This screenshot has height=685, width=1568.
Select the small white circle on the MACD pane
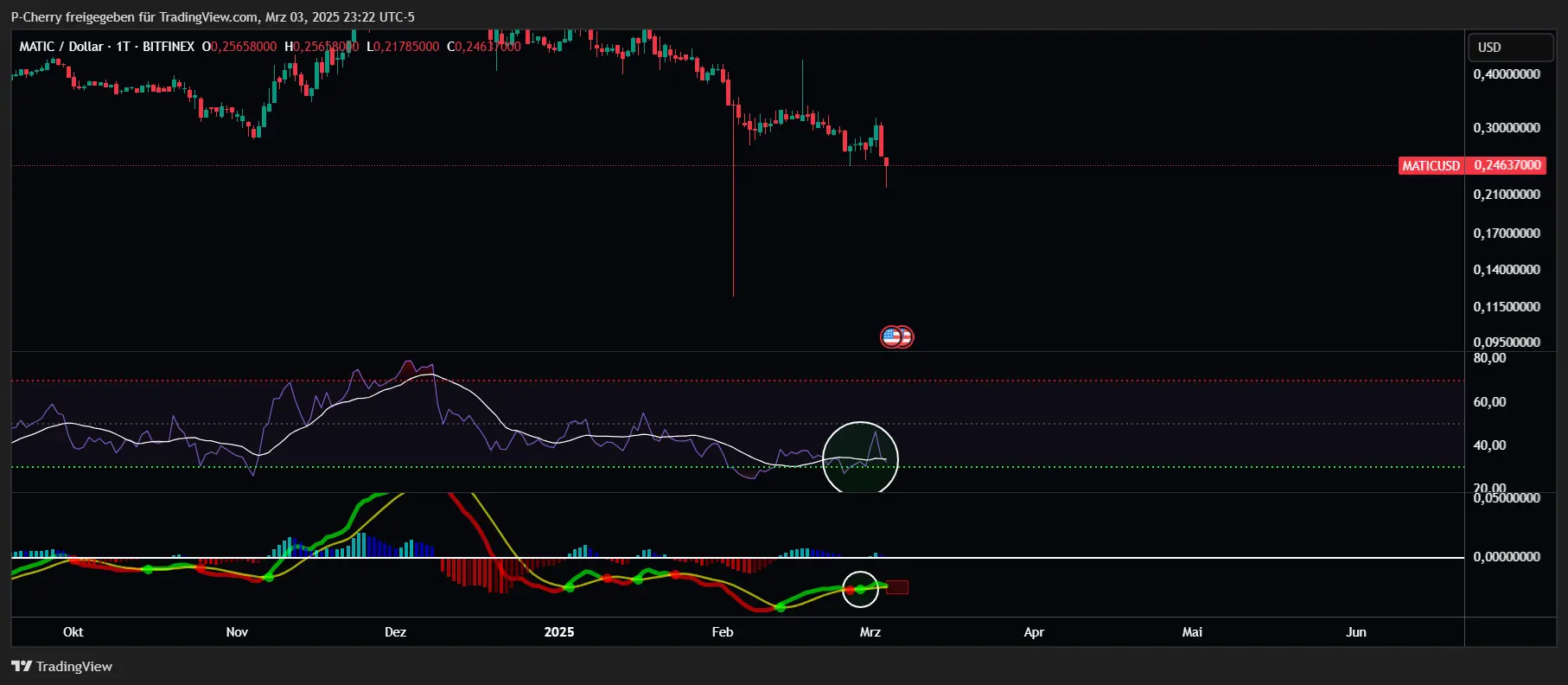tap(860, 589)
